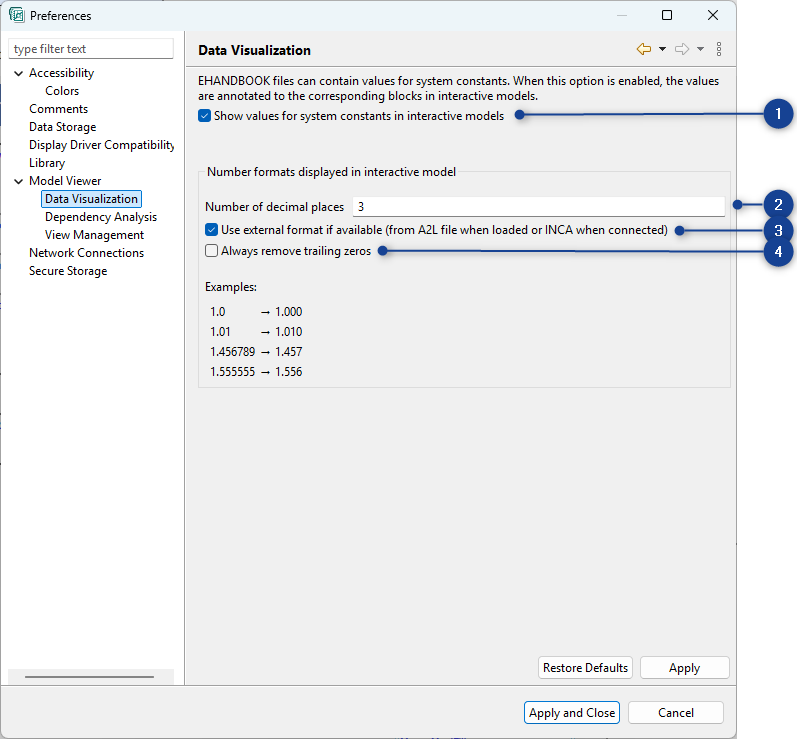Collapse the Model Viewer tree node
Image resolution: width=797 pixels, height=739 pixels.
19,181
